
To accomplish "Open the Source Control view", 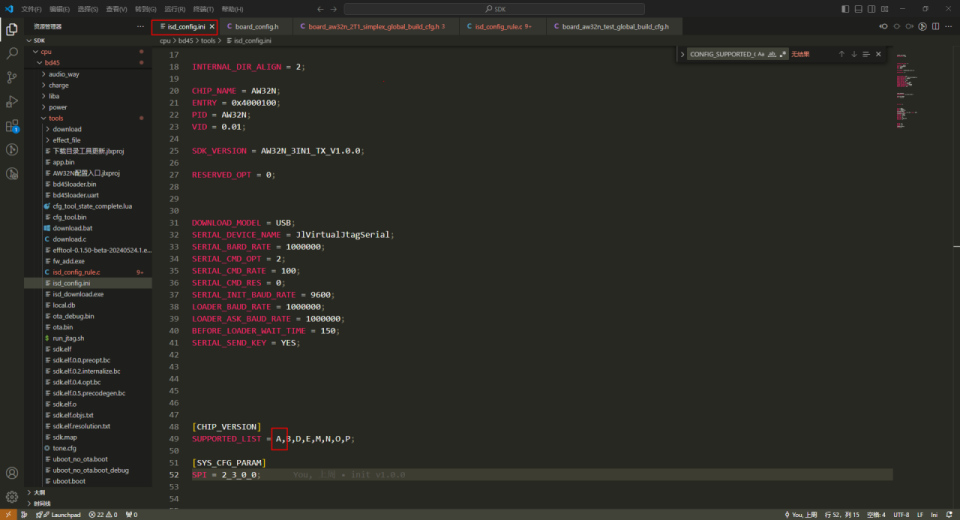I will [12, 77].
